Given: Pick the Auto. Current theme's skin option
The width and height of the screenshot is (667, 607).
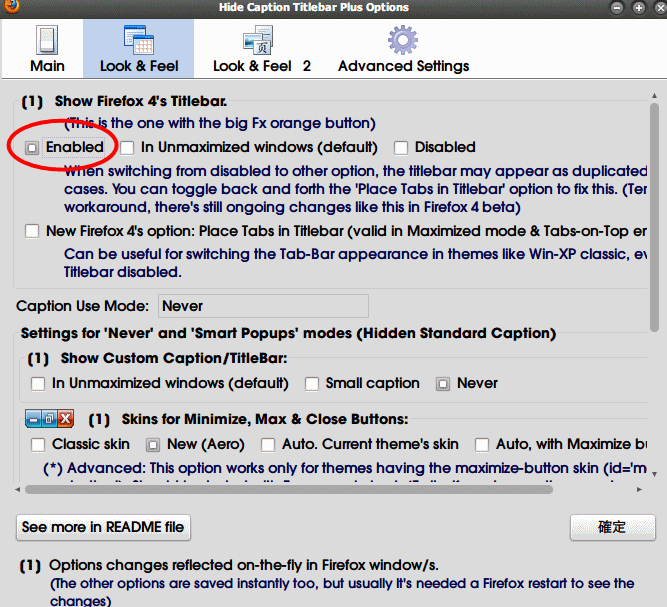Looking at the screenshot, I should coord(268,445).
